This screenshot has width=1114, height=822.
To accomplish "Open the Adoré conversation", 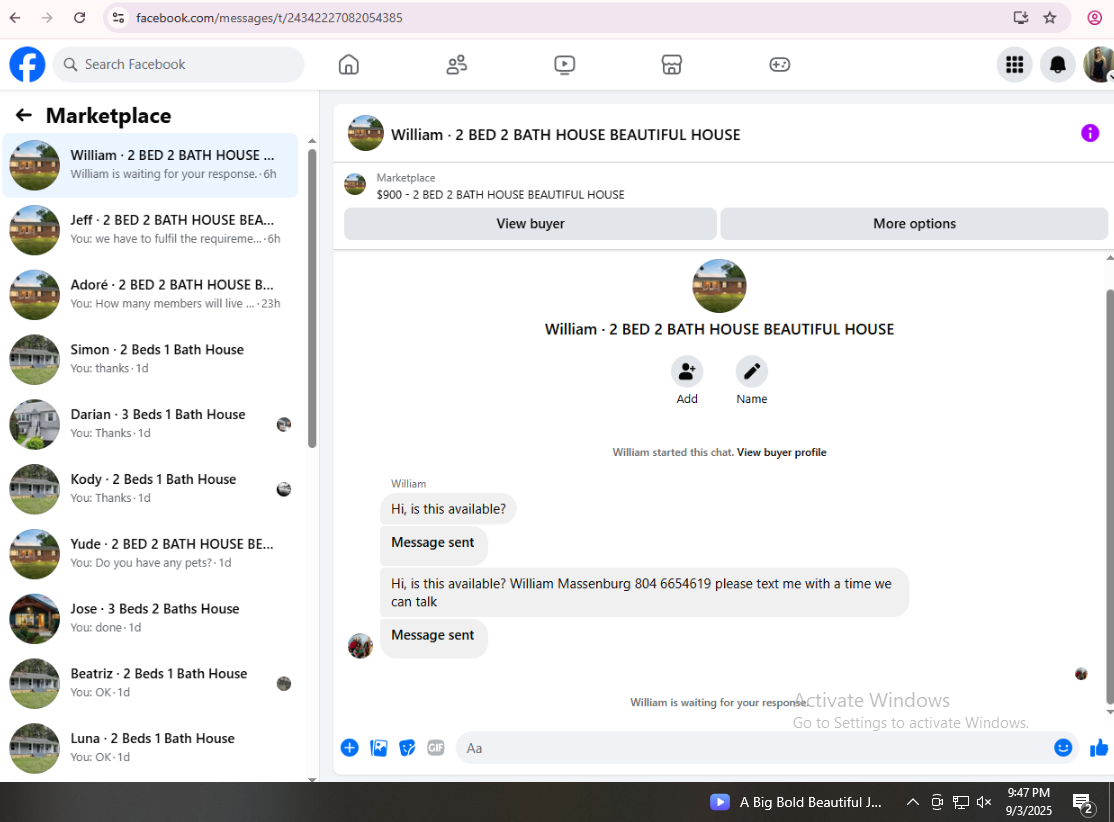I will click(x=151, y=294).
